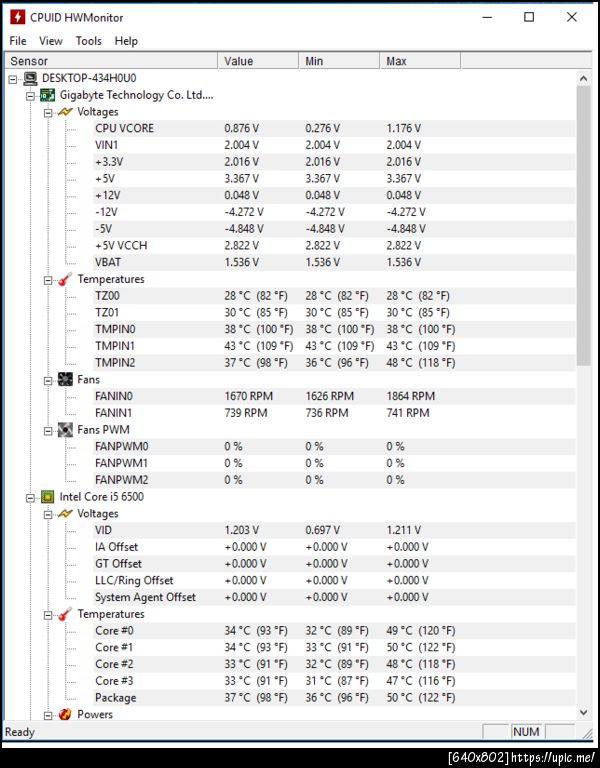
Task: Collapse the Fans PWM section
Action: pos(48,430)
